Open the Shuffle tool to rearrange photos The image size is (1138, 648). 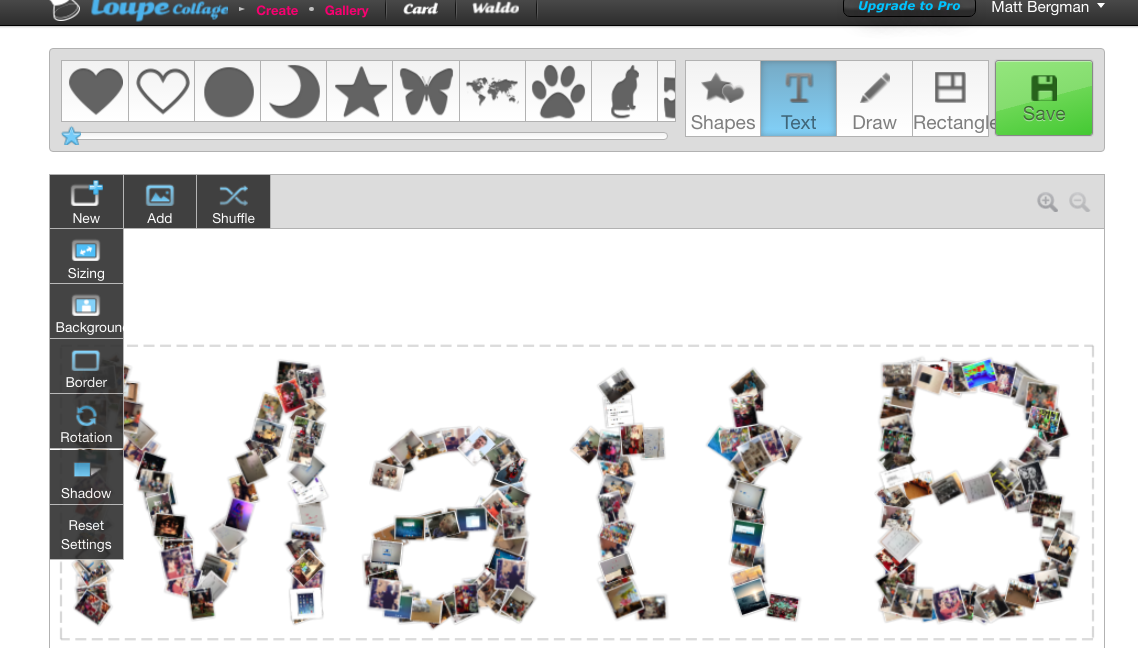point(233,200)
